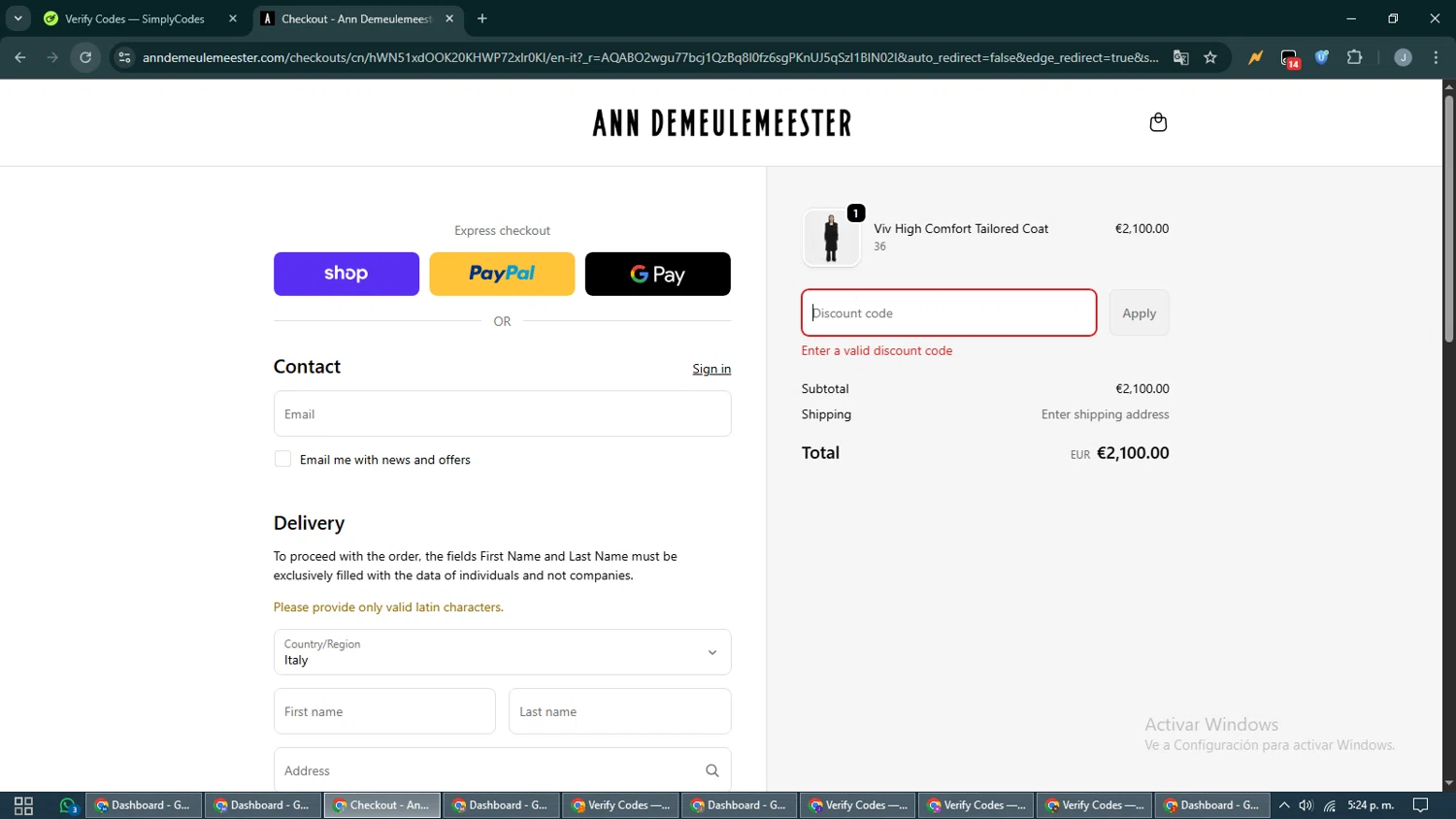Open the Windows notification center icon
The height and width of the screenshot is (819, 1456).
(x=1421, y=805)
